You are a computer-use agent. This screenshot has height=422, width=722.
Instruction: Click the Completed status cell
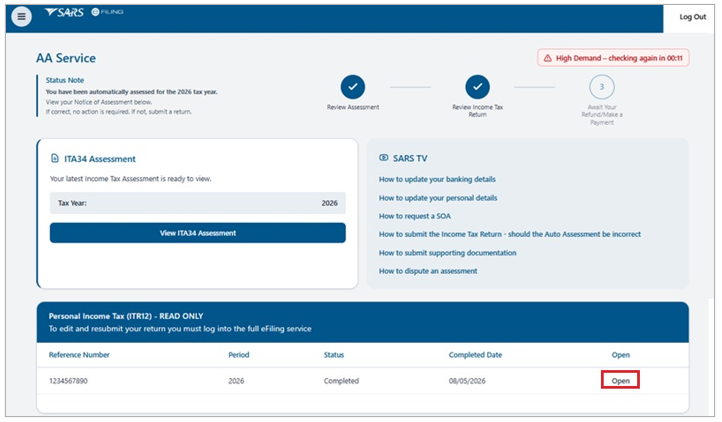coord(341,381)
